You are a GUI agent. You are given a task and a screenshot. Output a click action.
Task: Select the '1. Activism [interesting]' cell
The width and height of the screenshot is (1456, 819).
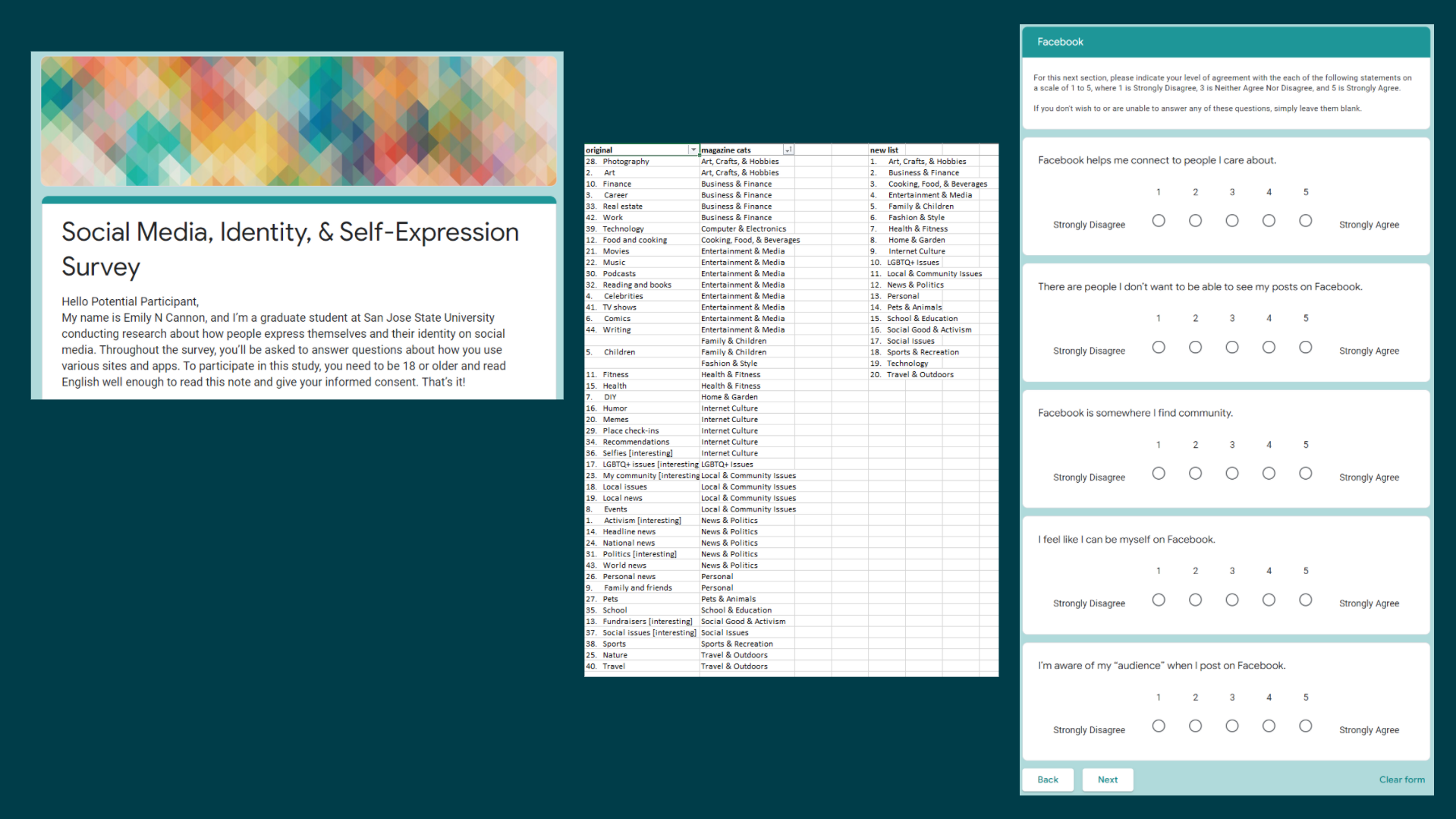click(x=642, y=521)
